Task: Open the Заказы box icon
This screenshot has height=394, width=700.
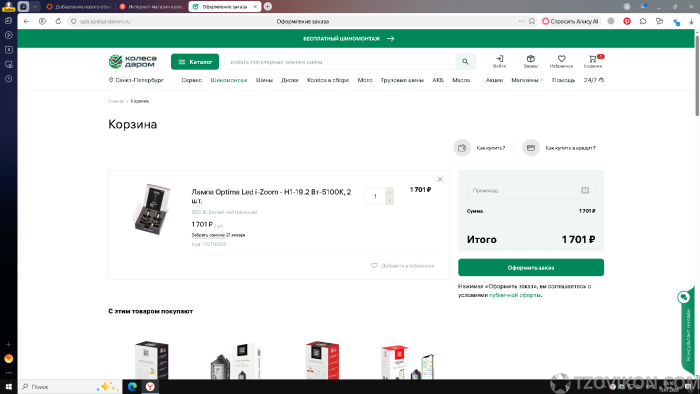Action: click(530, 61)
